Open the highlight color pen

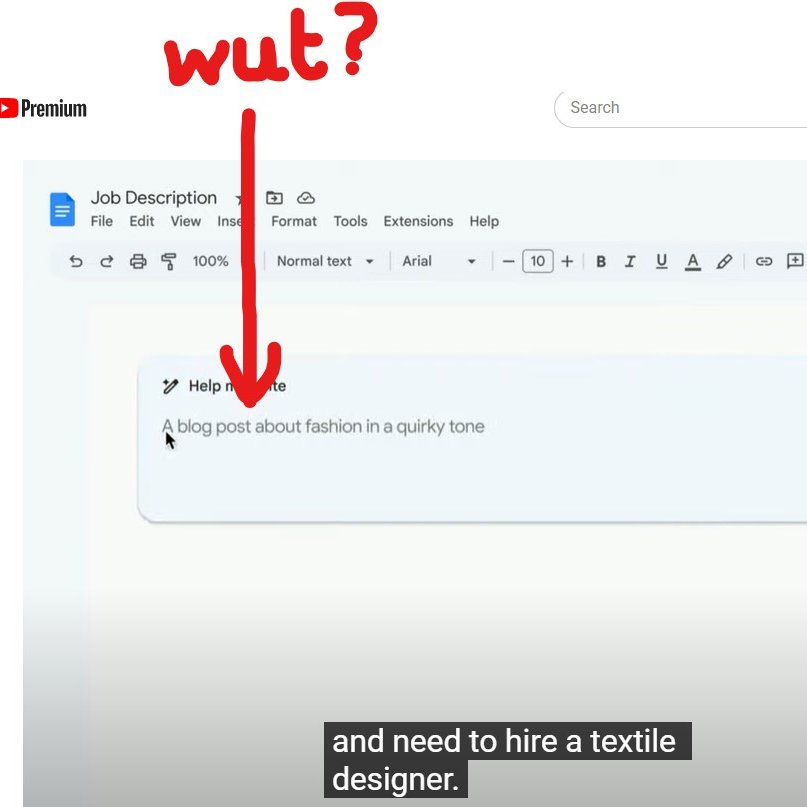click(724, 261)
